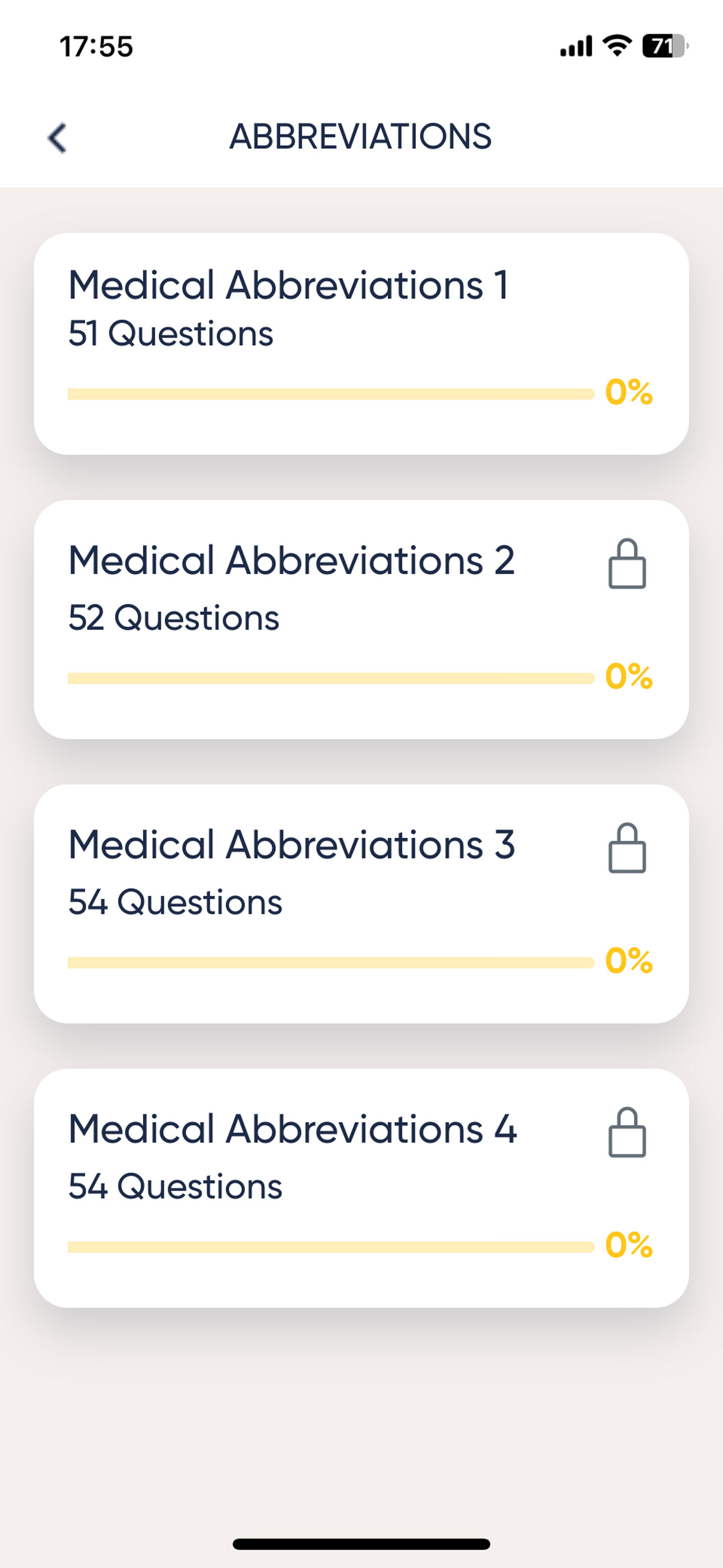Tap the 51 Questions label
723x1568 pixels.
pos(170,334)
